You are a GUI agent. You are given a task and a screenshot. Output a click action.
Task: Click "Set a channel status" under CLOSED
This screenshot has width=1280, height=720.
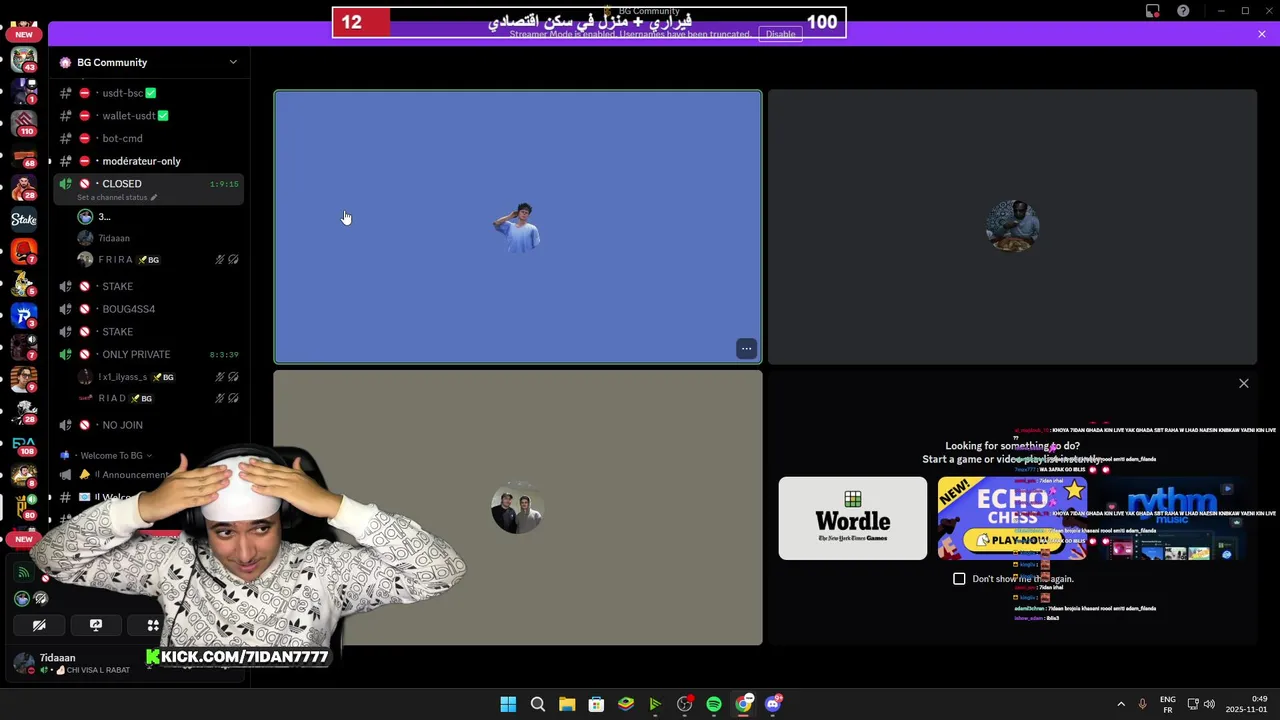coord(117,197)
